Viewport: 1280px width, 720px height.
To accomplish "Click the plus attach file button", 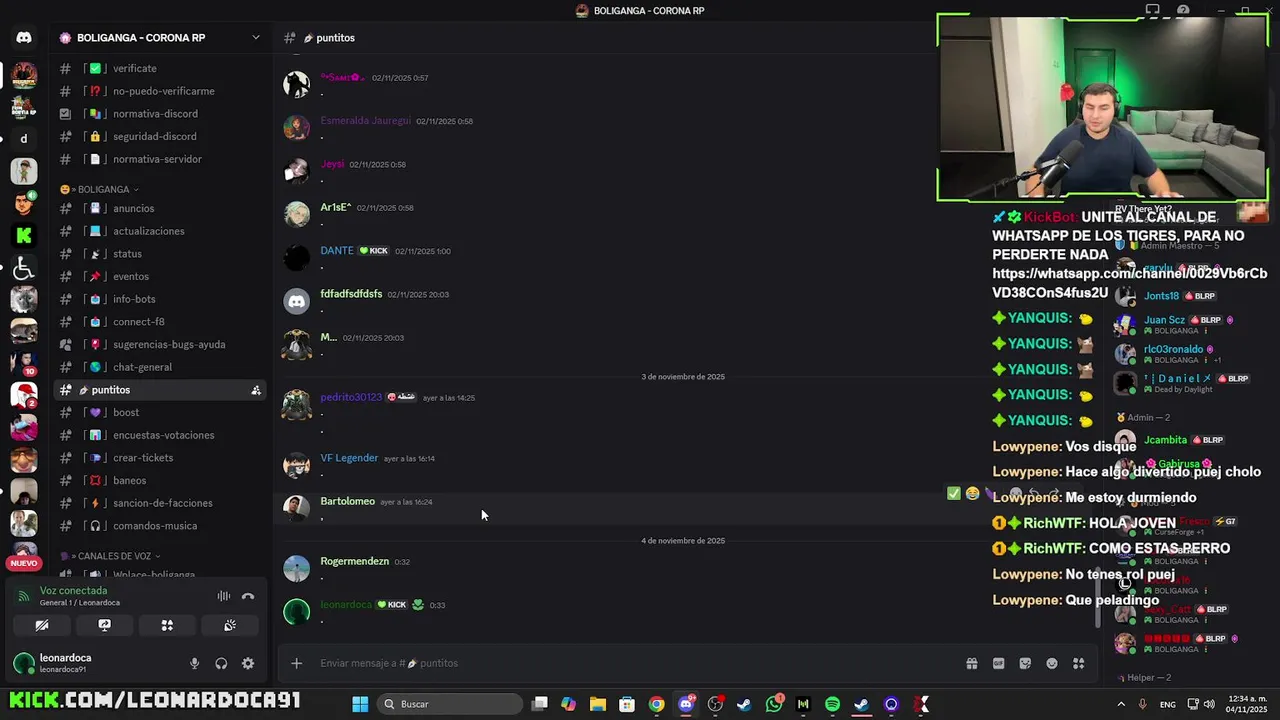I will (x=296, y=663).
